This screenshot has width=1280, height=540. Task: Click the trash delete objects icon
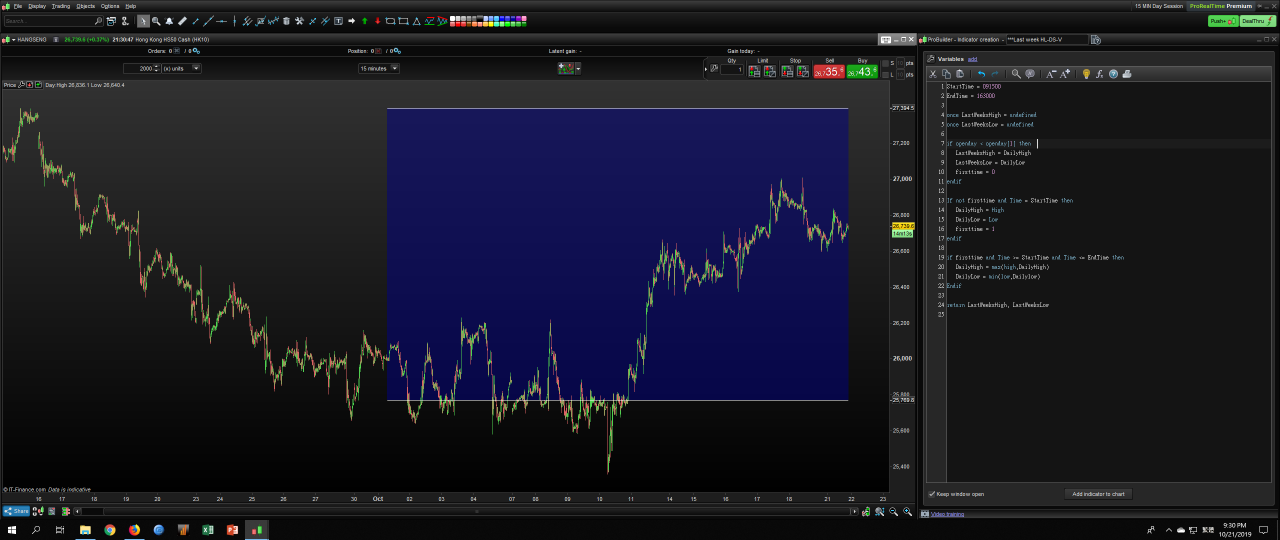click(286, 21)
